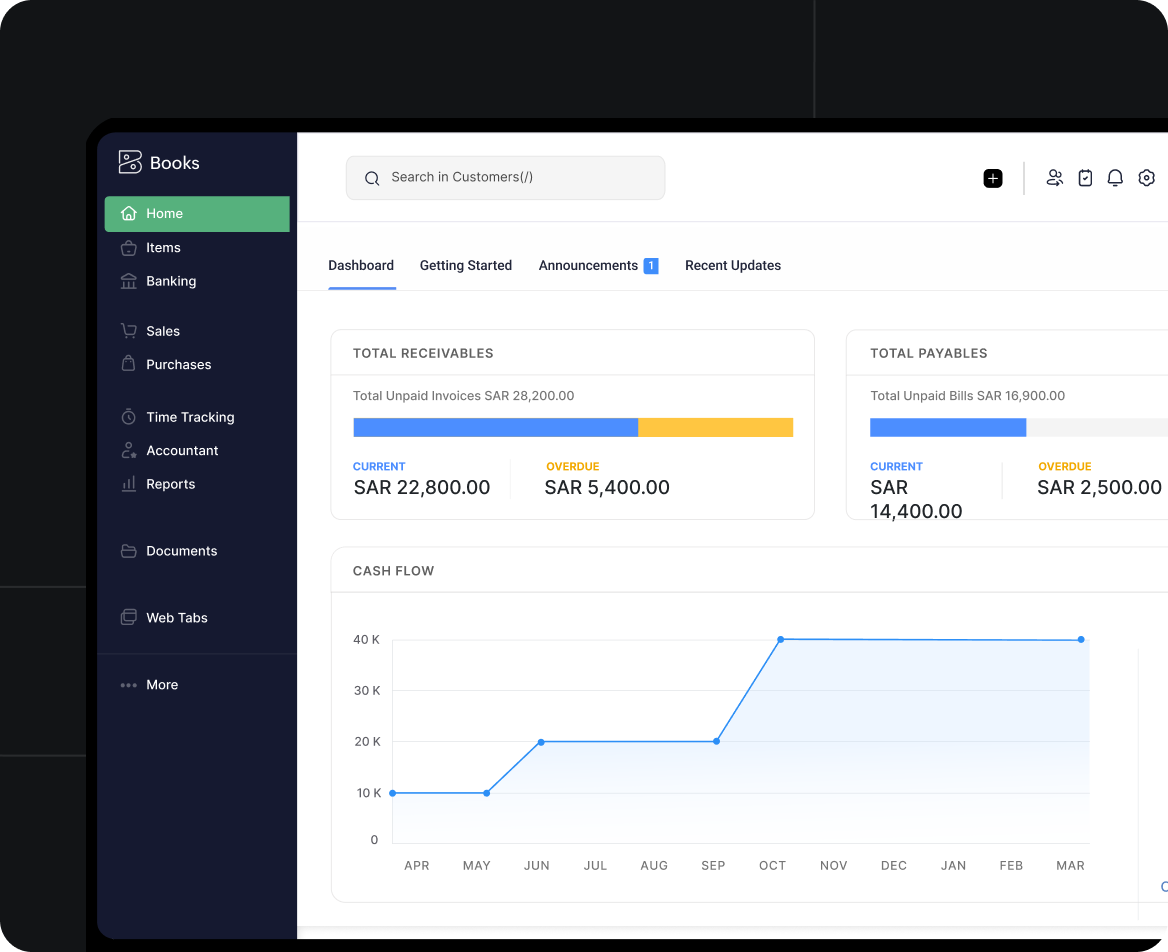Select the Recent Updates tab

(x=732, y=266)
